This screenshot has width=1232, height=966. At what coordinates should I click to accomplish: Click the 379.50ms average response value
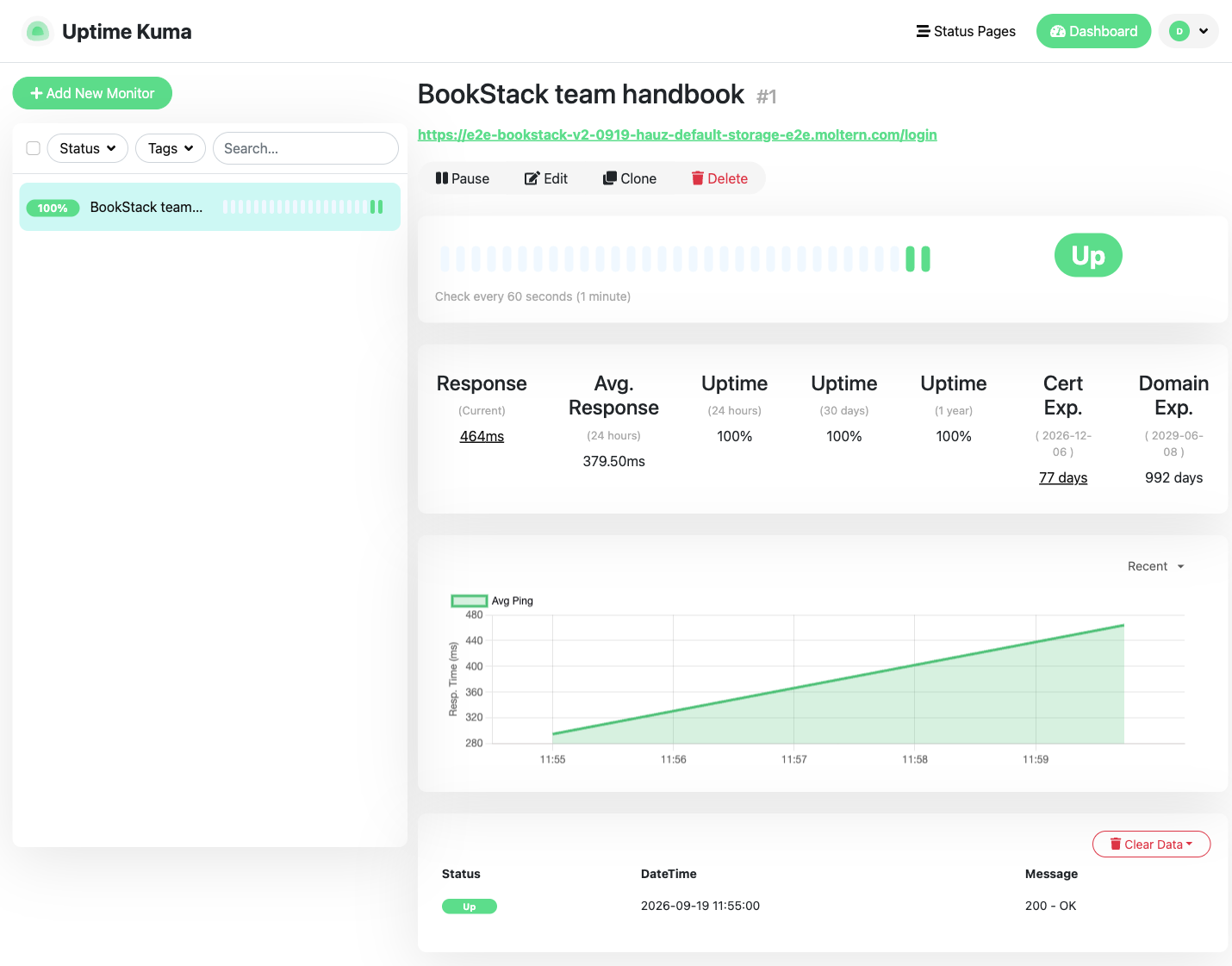click(x=613, y=461)
